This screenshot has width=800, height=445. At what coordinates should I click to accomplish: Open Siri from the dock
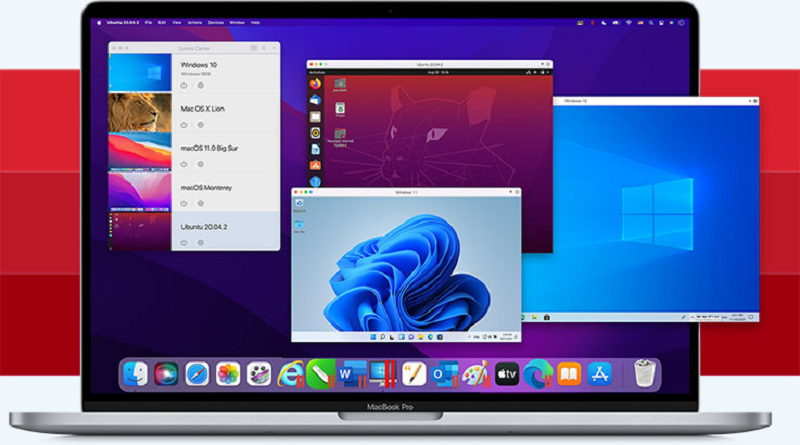click(x=166, y=374)
